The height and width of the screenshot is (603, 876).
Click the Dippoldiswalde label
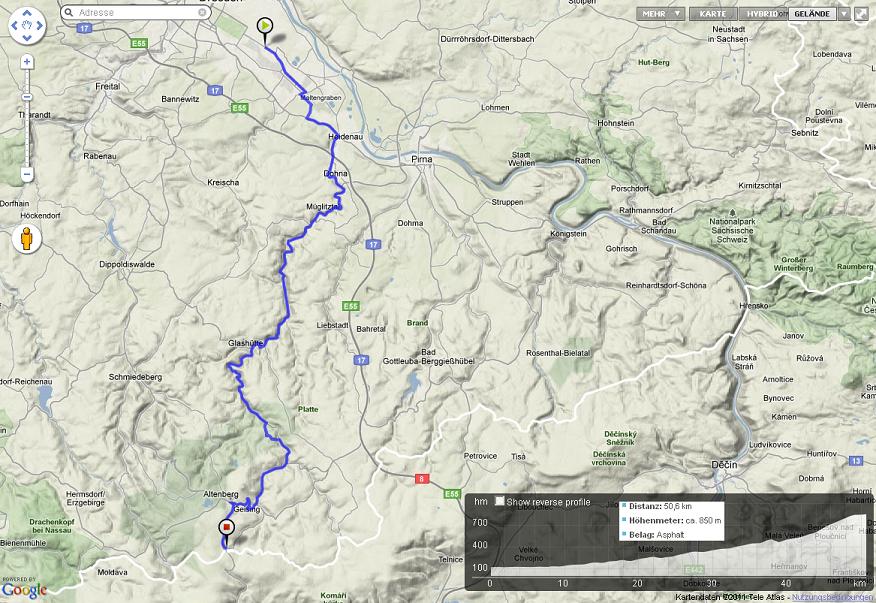pyautogui.click(x=127, y=264)
